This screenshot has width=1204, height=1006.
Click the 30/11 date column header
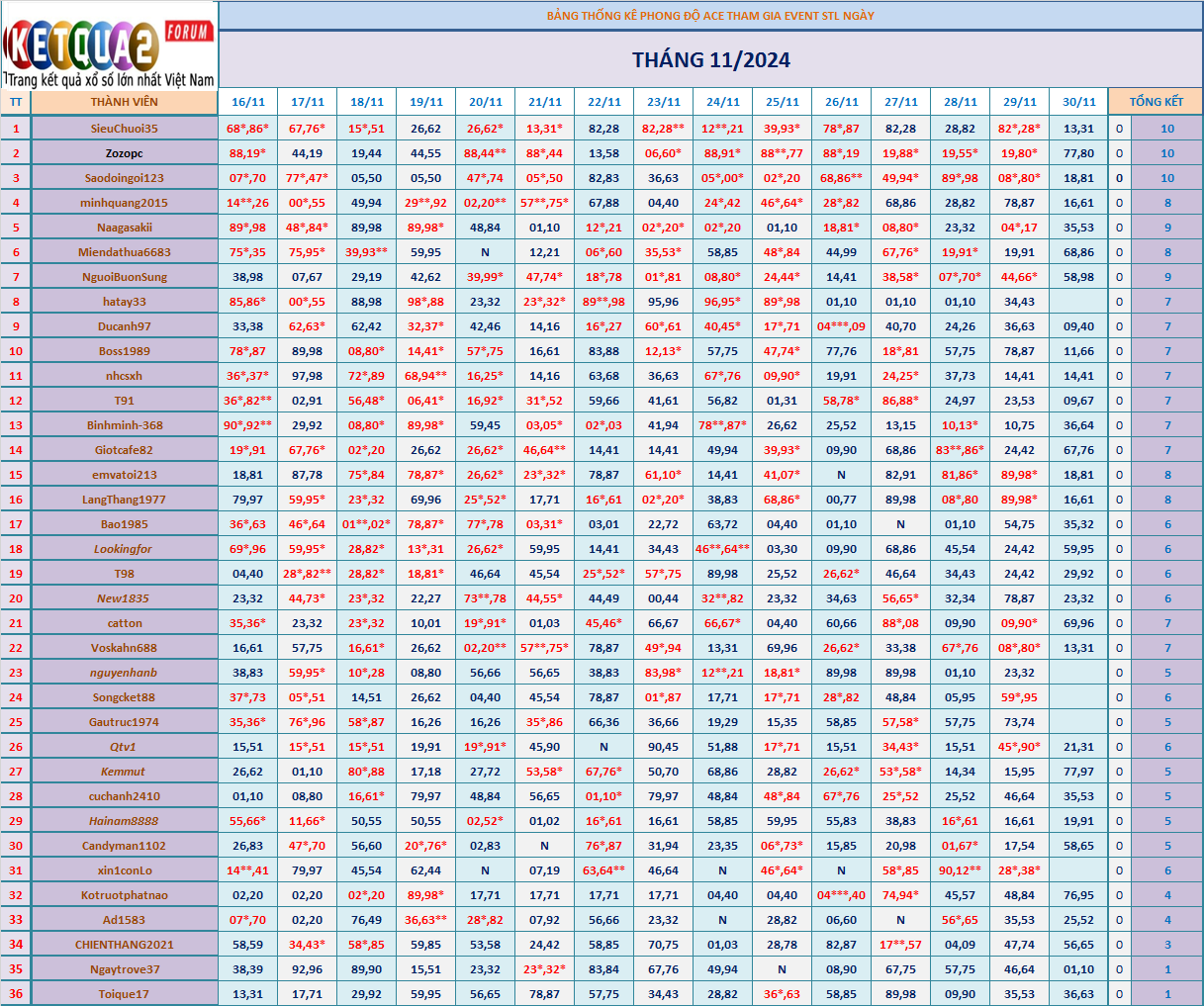(1079, 102)
